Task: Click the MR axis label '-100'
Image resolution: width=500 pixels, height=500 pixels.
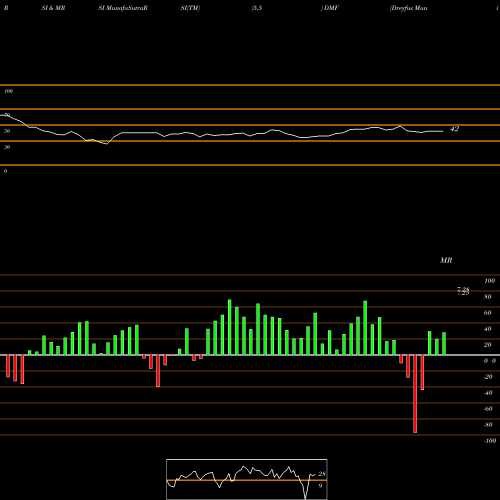Action: click(490, 441)
